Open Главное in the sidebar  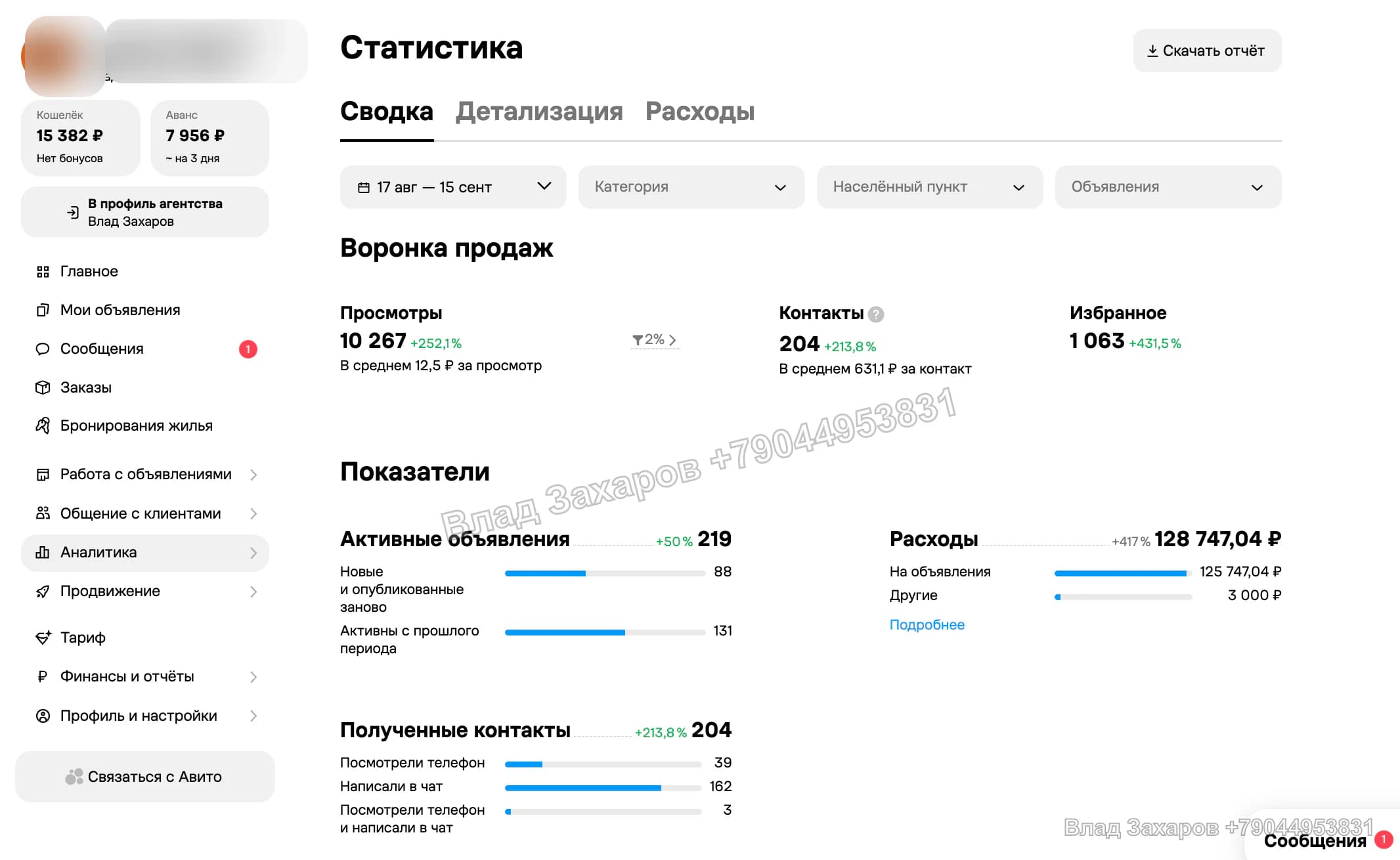(144, 272)
